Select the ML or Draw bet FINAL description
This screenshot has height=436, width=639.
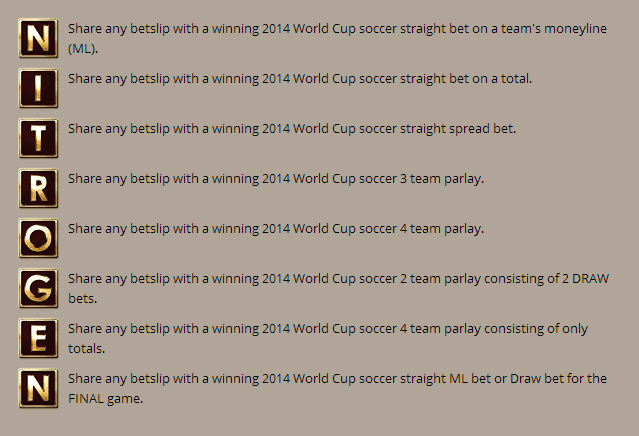pos(337,389)
